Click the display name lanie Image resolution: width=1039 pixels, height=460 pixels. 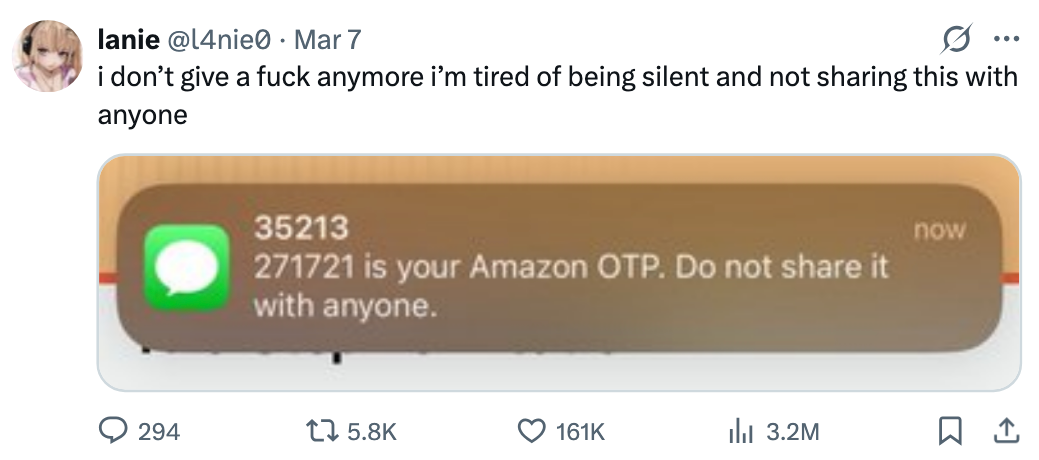coord(126,40)
